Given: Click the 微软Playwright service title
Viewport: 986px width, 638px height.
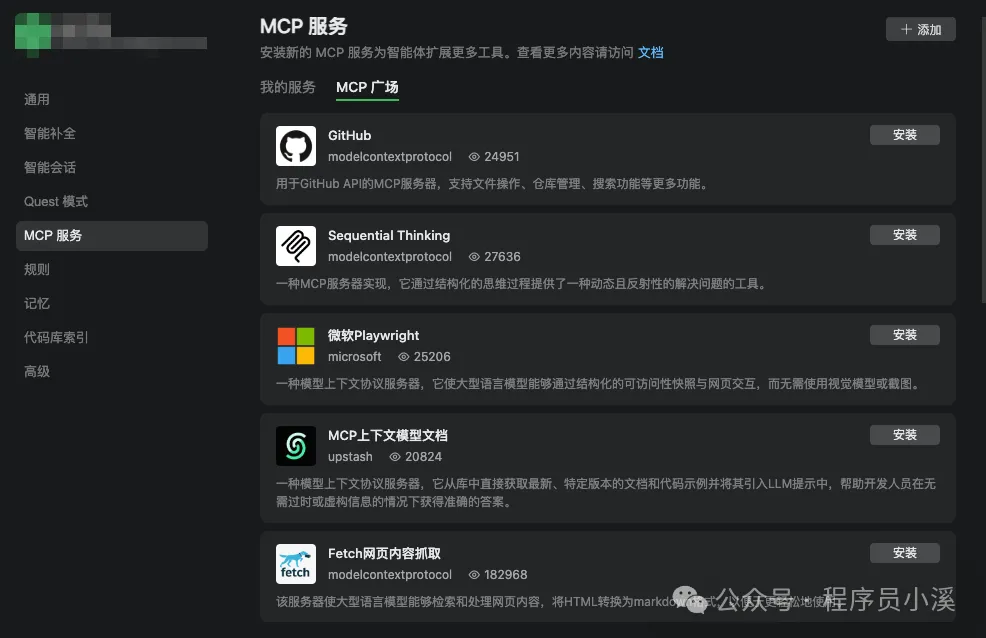Looking at the screenshot, I should click(373, 335).
